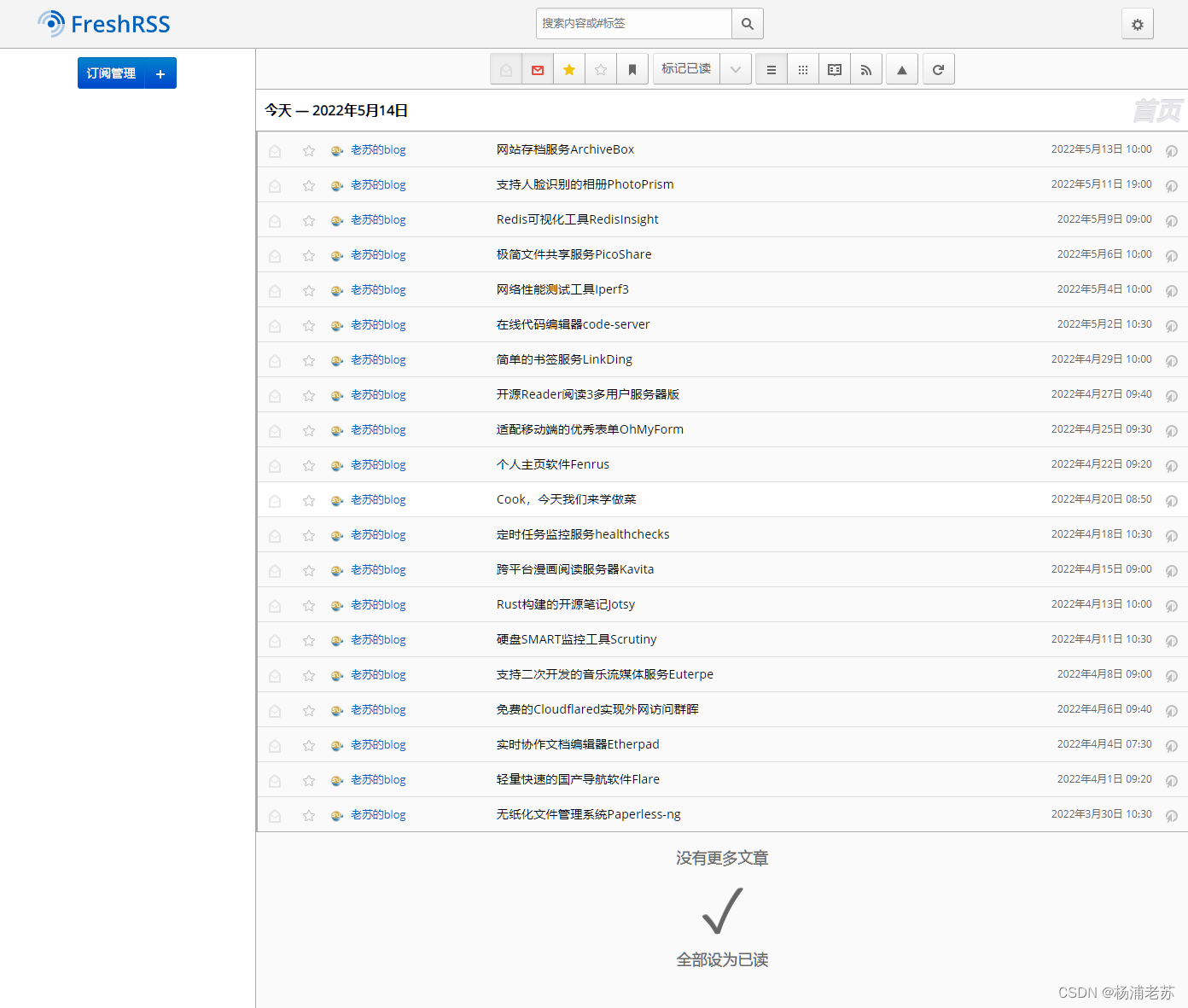Screen dimensions: 1188x1008
Task: Click the search magnifier button
Action: pos(747,24)
